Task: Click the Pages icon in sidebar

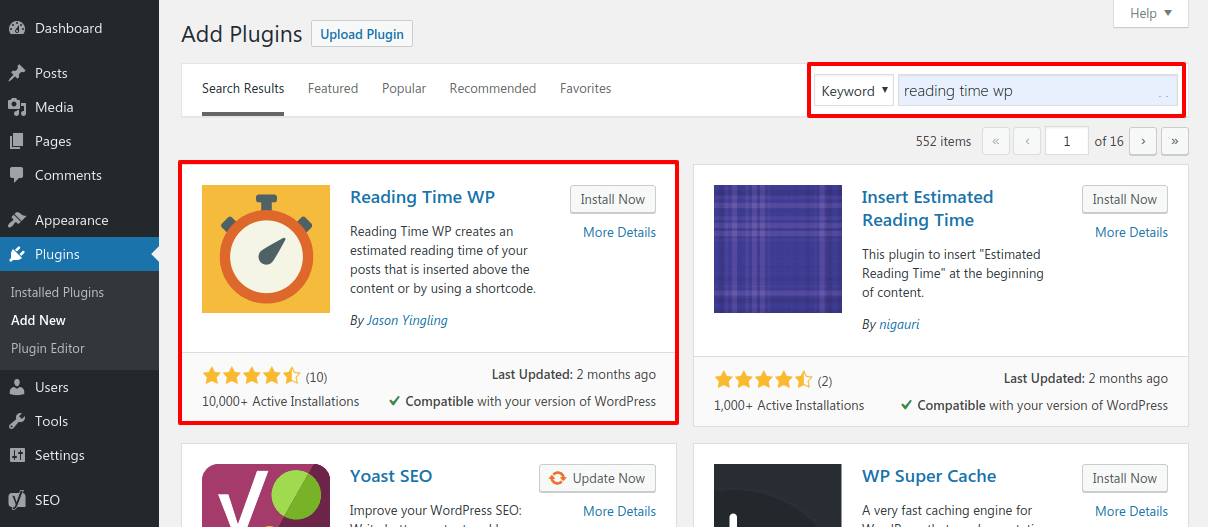Action: coord(17,141)
